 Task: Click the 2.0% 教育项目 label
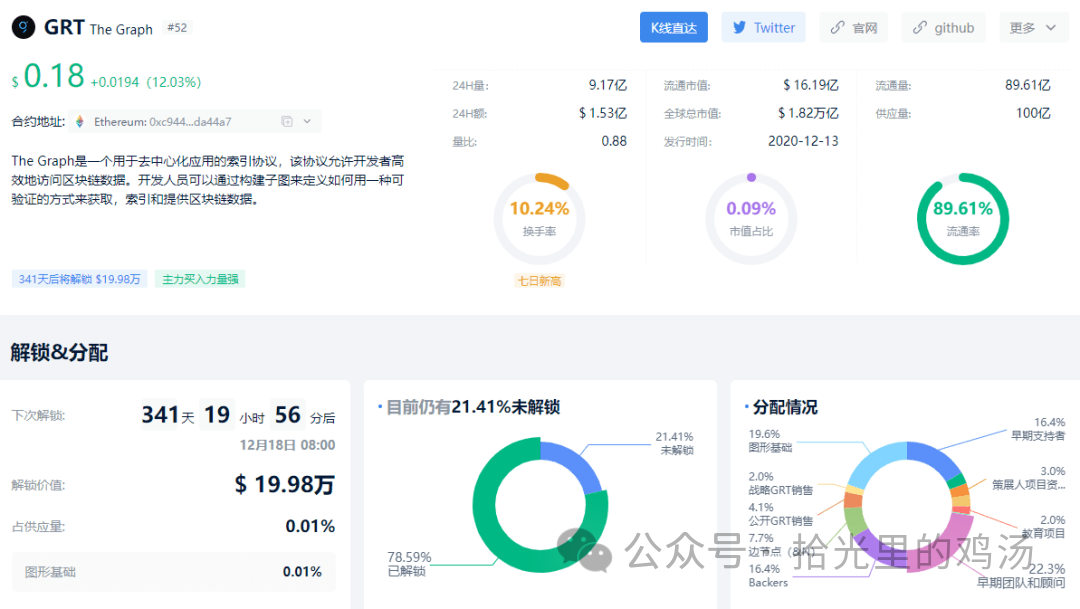click(1043, 526)
